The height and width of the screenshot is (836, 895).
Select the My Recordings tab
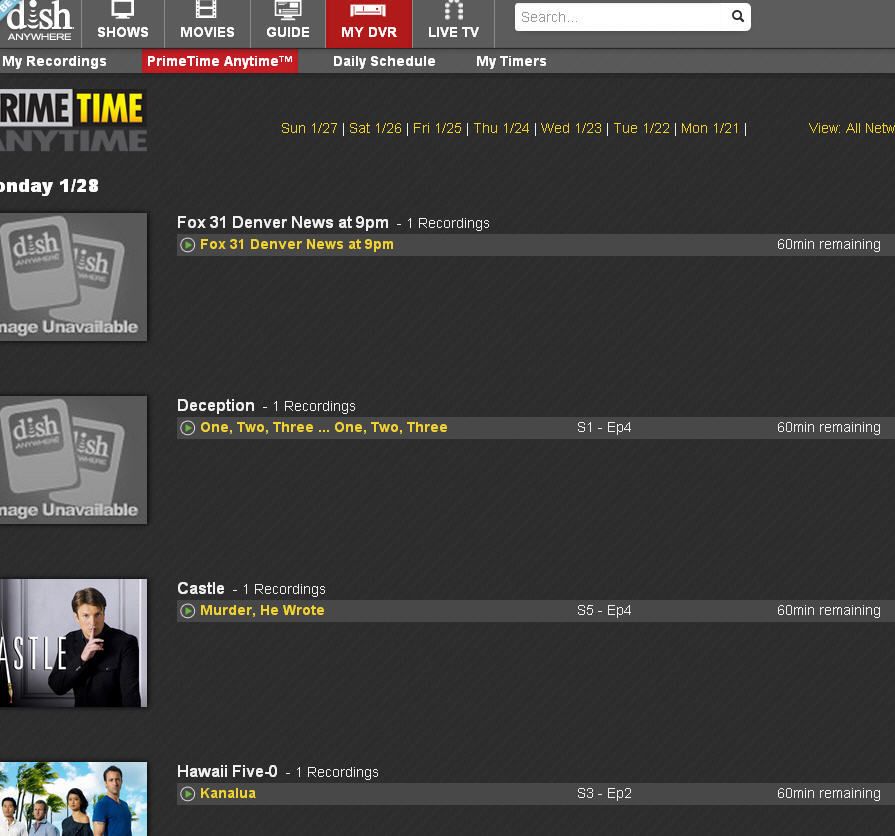tap(54, 61)
